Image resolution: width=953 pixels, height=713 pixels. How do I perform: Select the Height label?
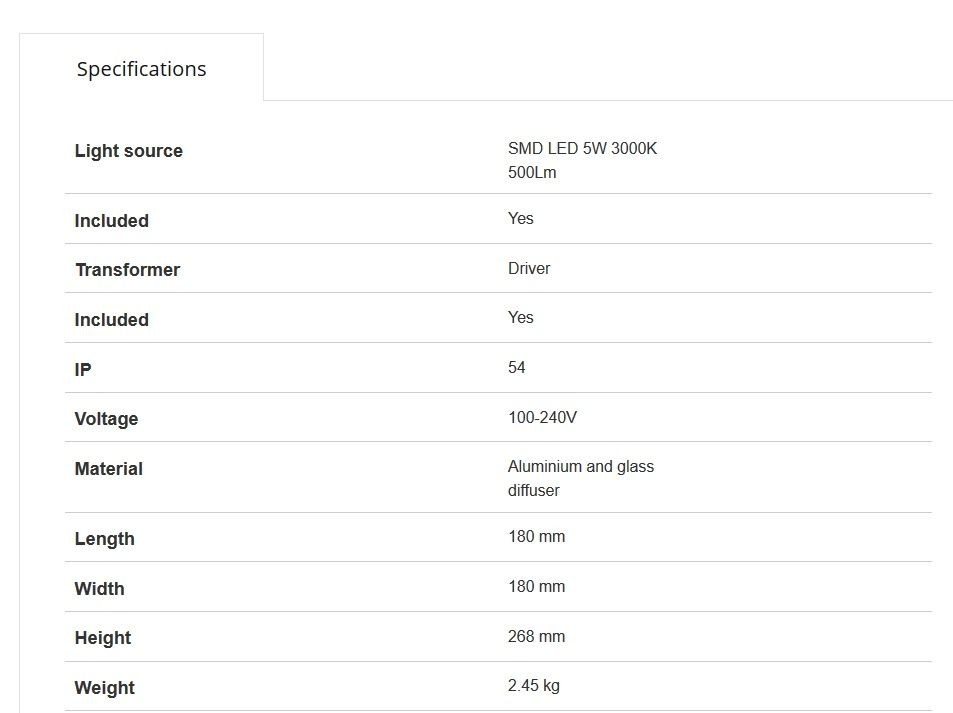tap(103, 638)
